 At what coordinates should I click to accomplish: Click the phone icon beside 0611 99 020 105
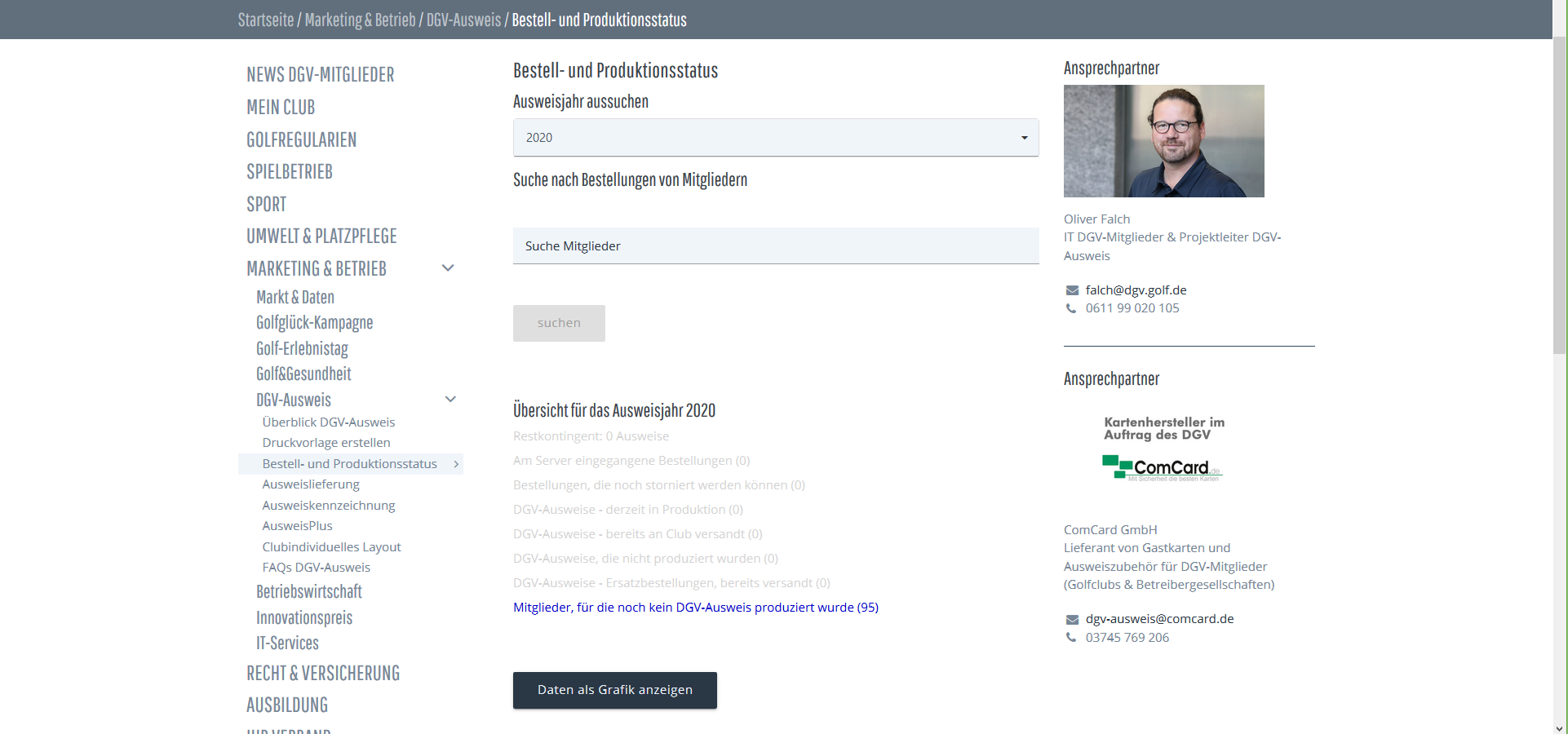click(1071, 308)
